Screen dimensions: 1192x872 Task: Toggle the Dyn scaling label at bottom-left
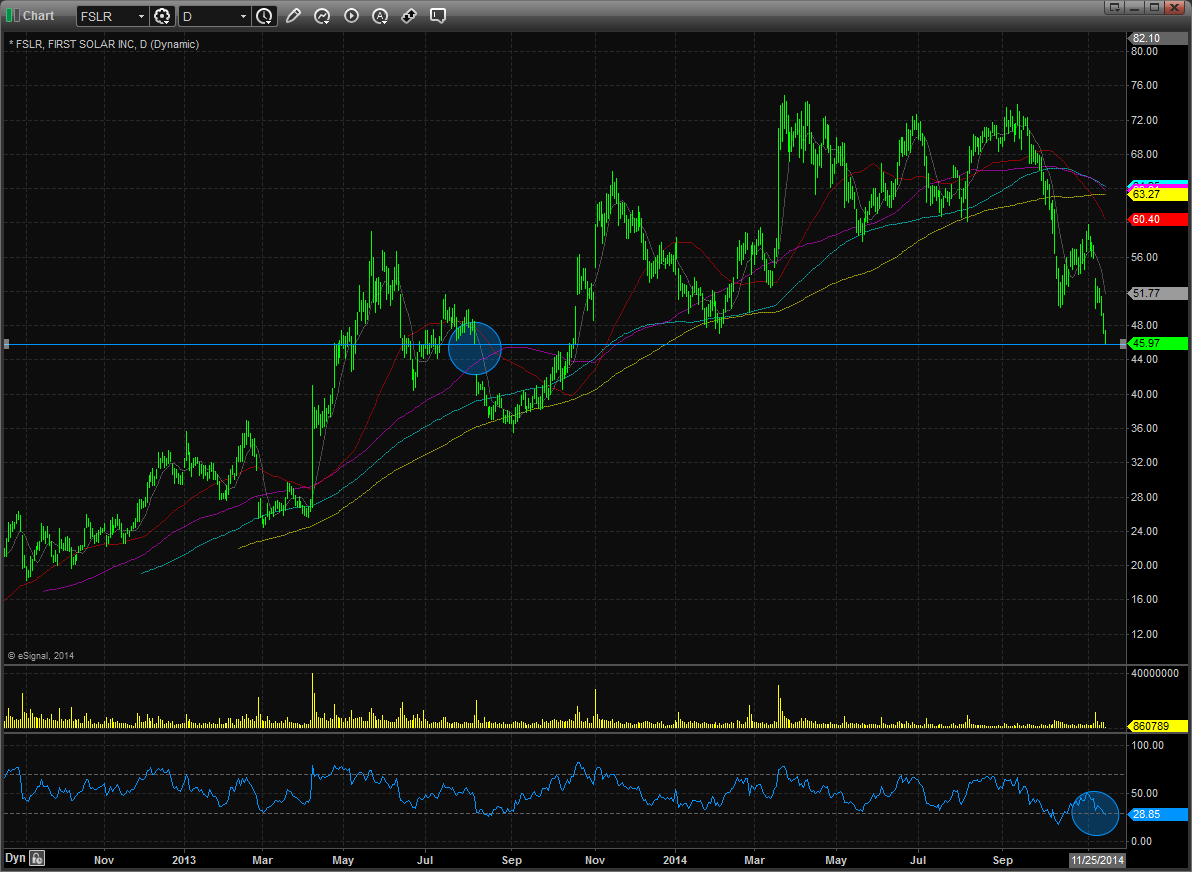(x=15, y=858)
